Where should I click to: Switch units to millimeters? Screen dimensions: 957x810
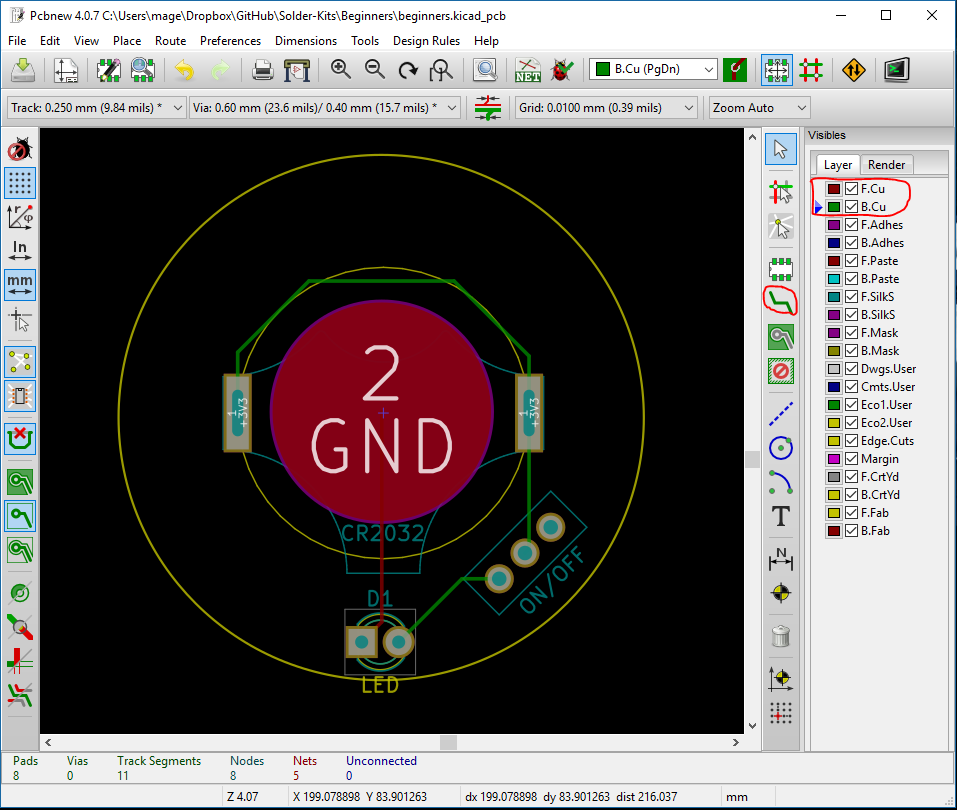click(x=20, y=284)
